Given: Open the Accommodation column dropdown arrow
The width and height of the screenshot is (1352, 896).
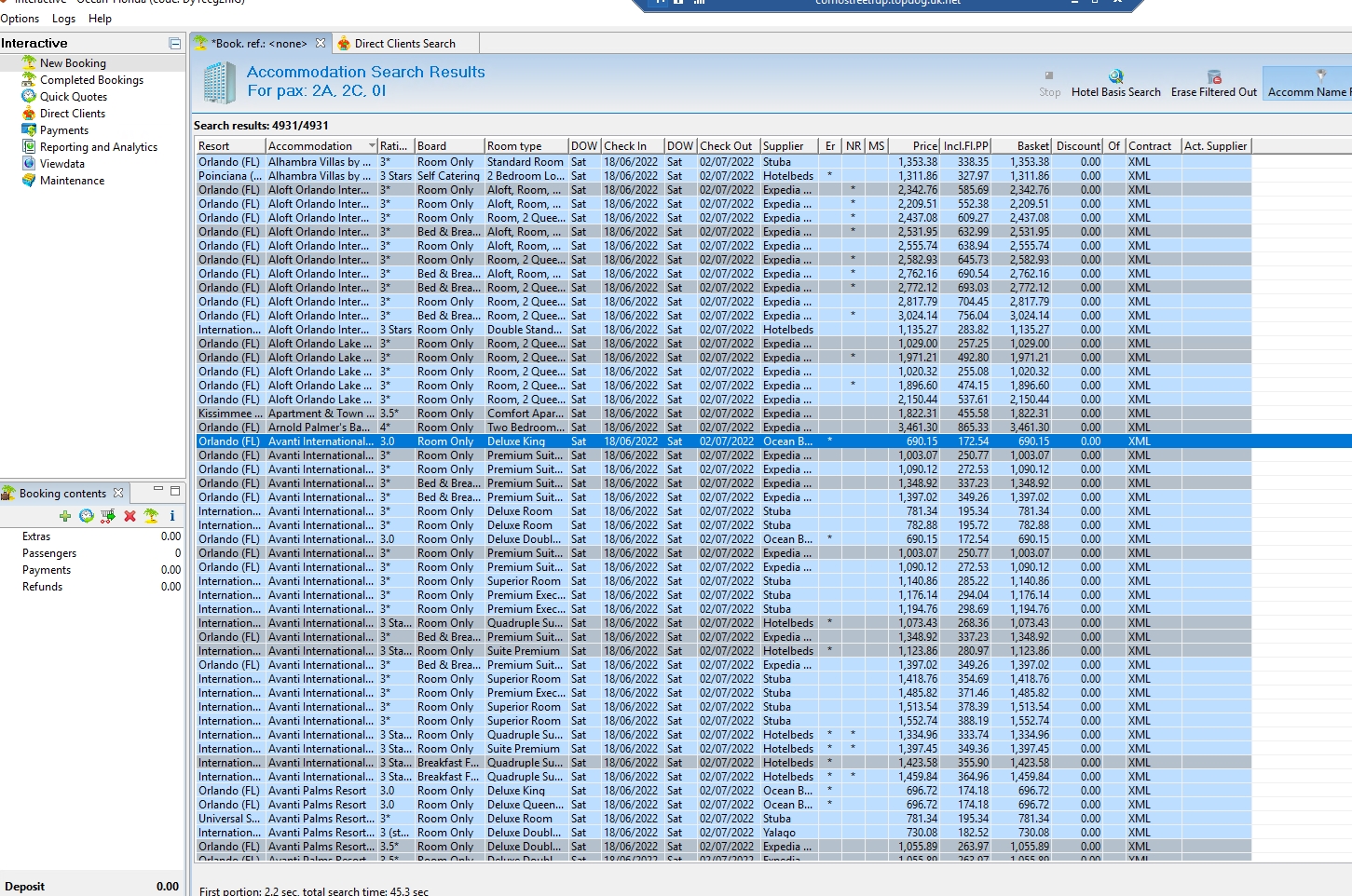Looking at the screenshot, I should pyautogui.click(x=372, y=146).
